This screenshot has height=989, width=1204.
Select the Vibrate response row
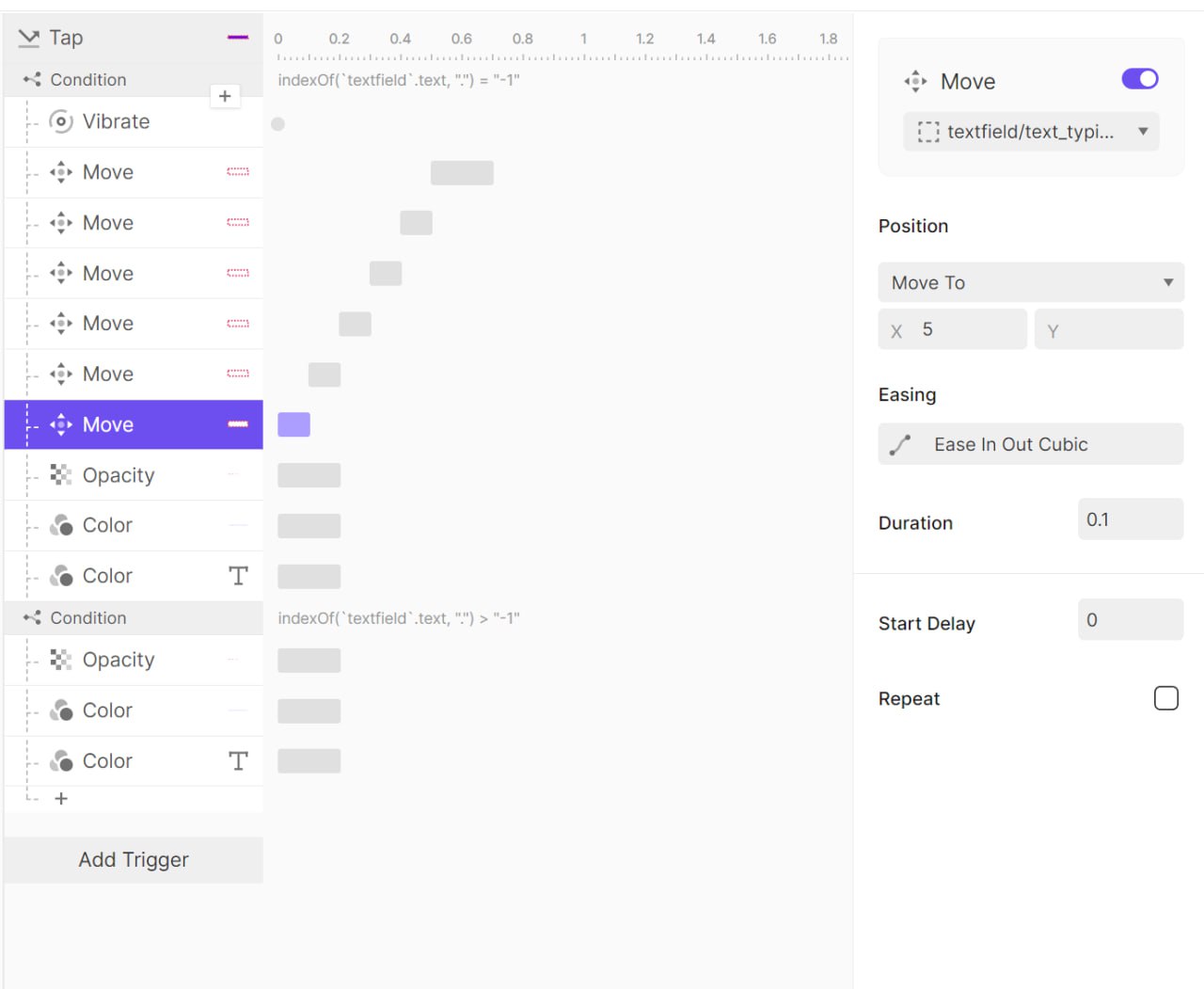[134, 121]
